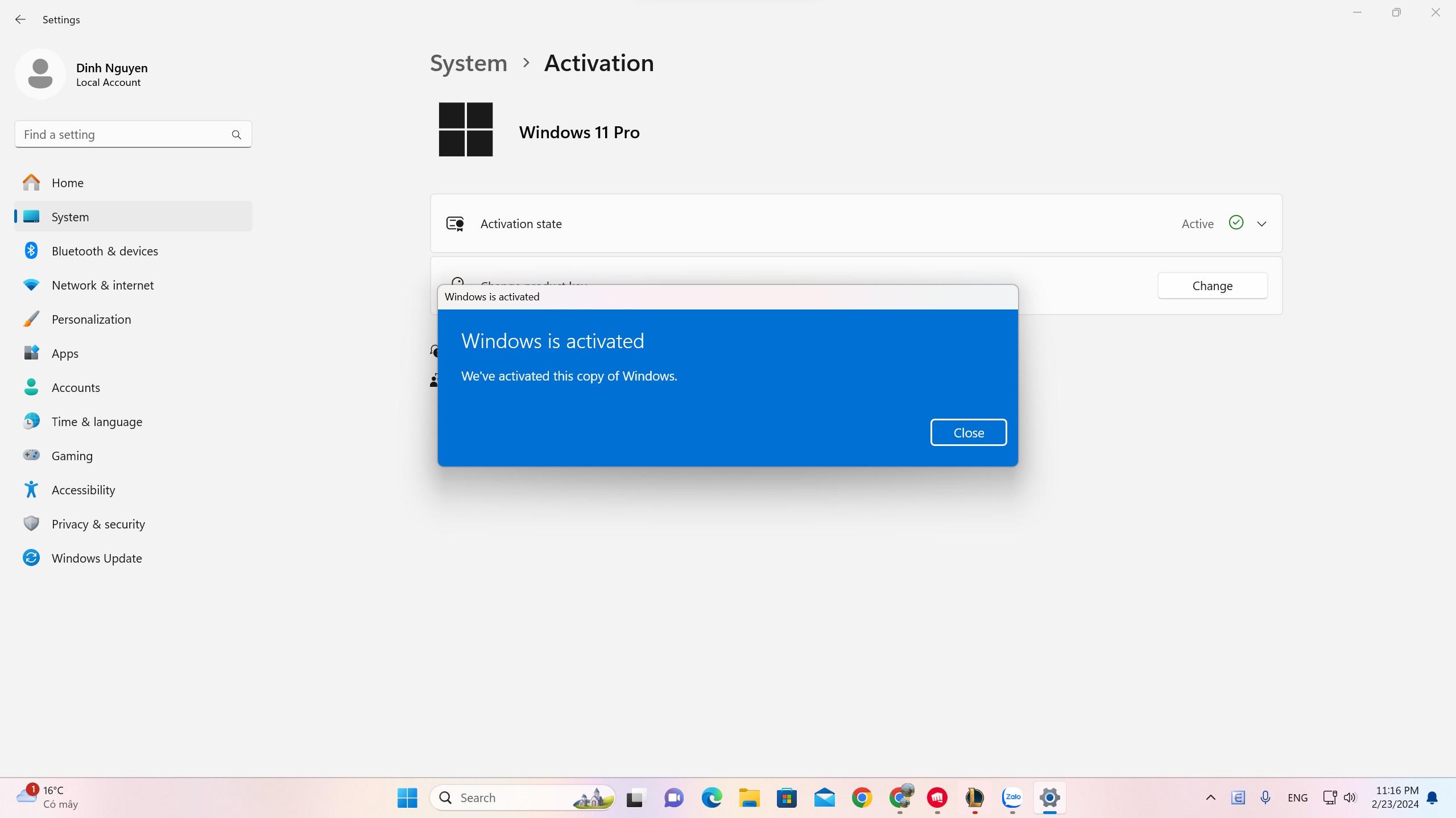Click We've activated this copy of Windows text
The image size is (1456, 818).
[569, 376]
